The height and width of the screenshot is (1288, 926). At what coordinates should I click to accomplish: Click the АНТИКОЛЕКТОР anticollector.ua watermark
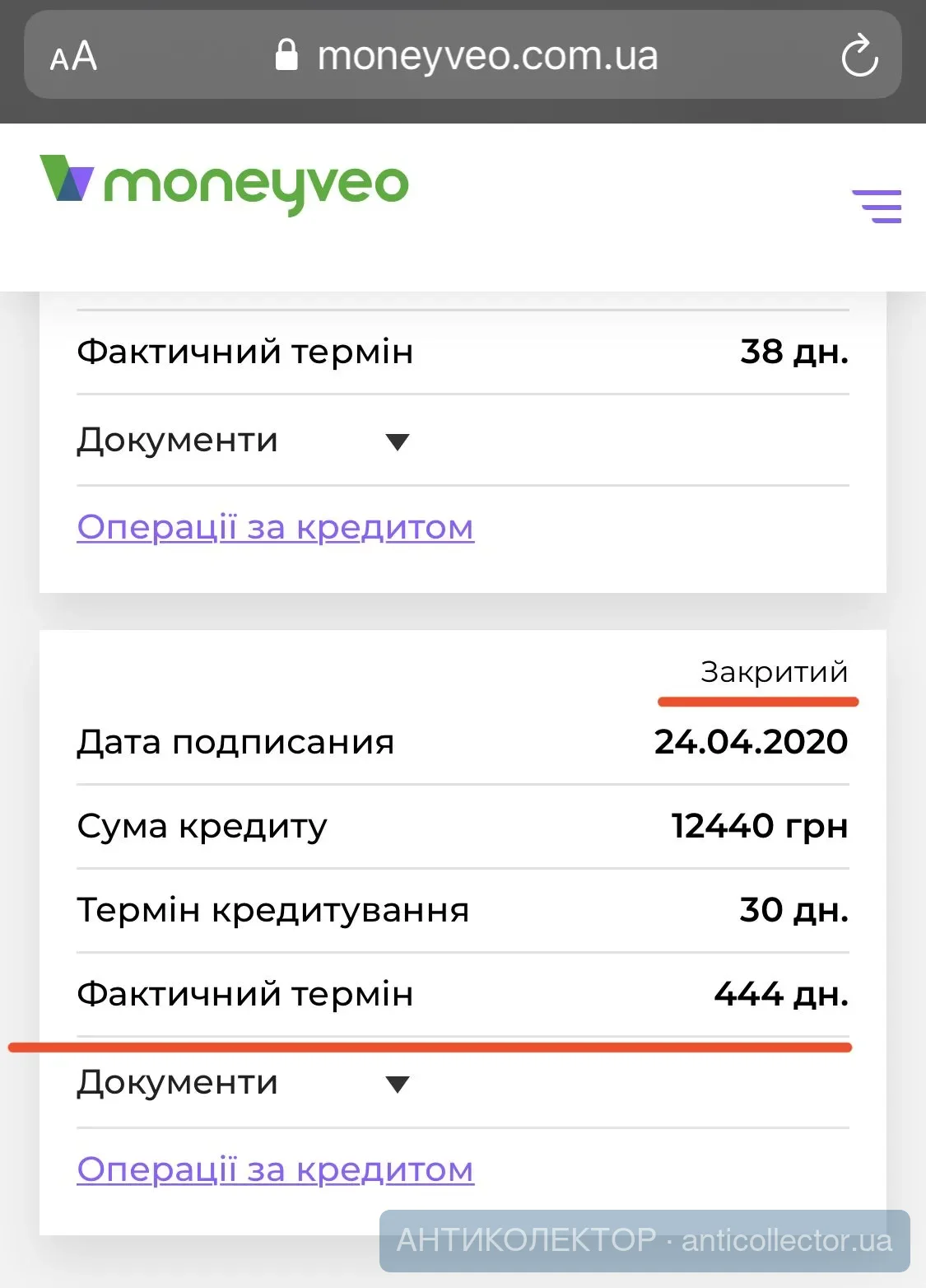coord(644,1240)
